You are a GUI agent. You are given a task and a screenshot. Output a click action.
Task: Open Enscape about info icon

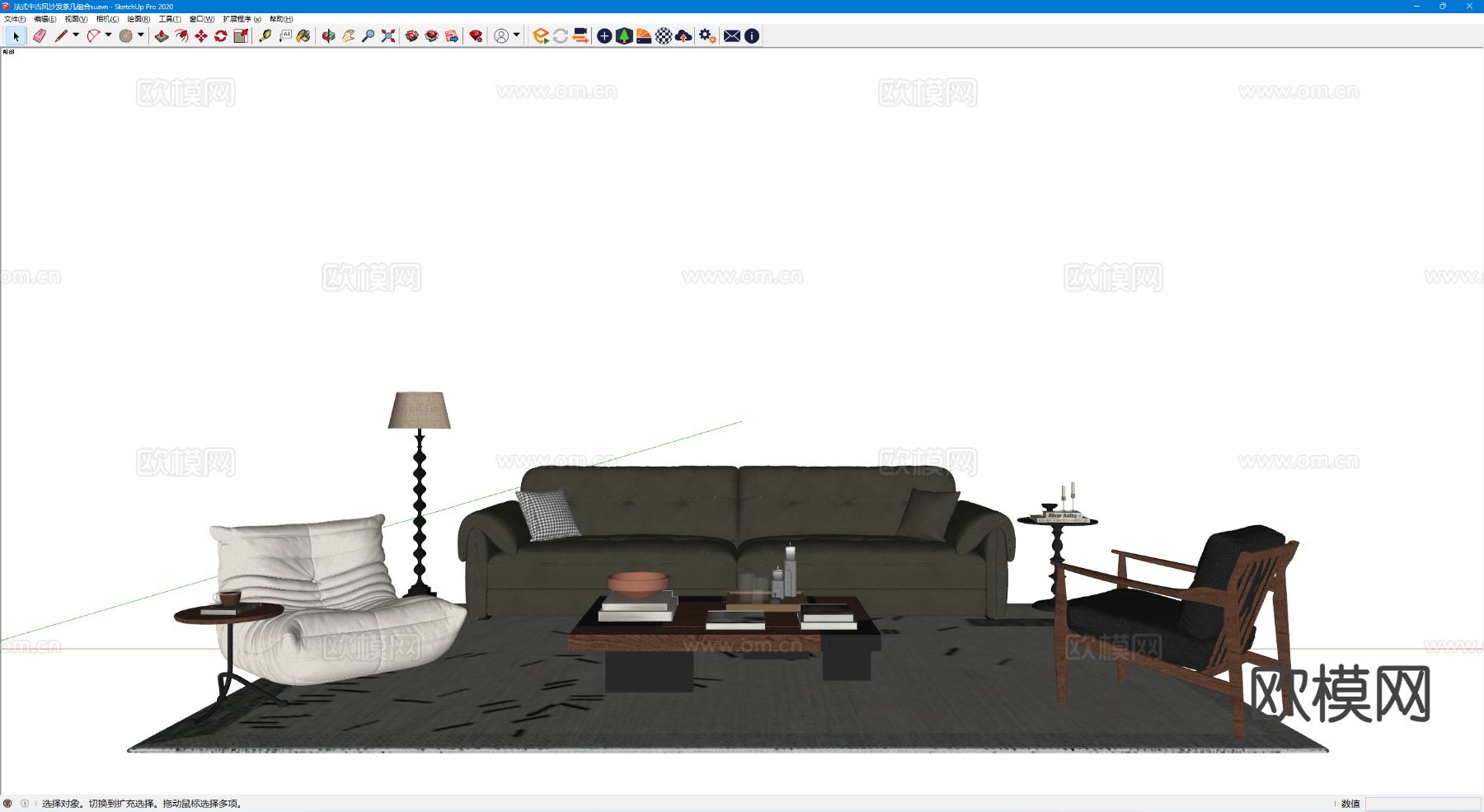coord(752,35)
